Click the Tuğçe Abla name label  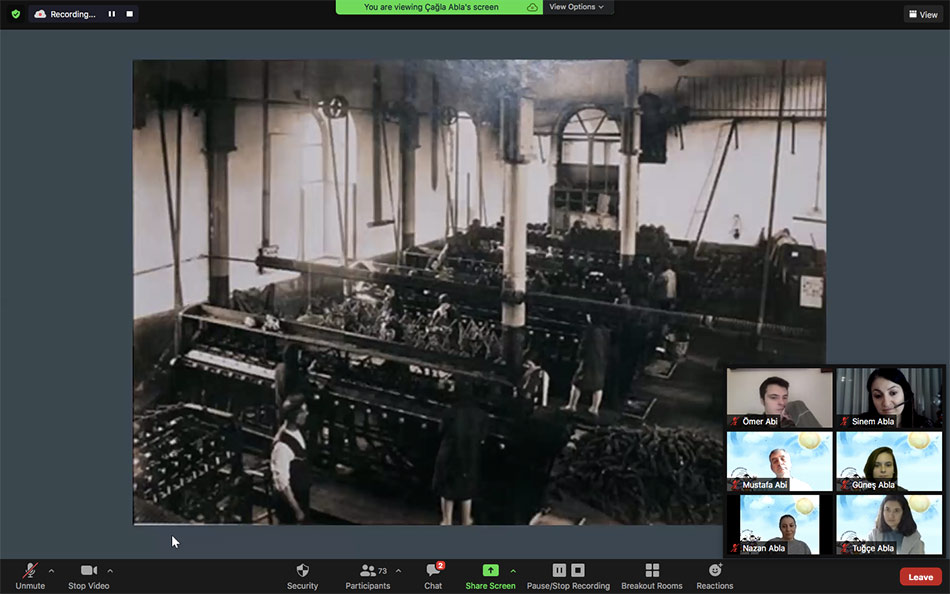[x=872, y=548]
